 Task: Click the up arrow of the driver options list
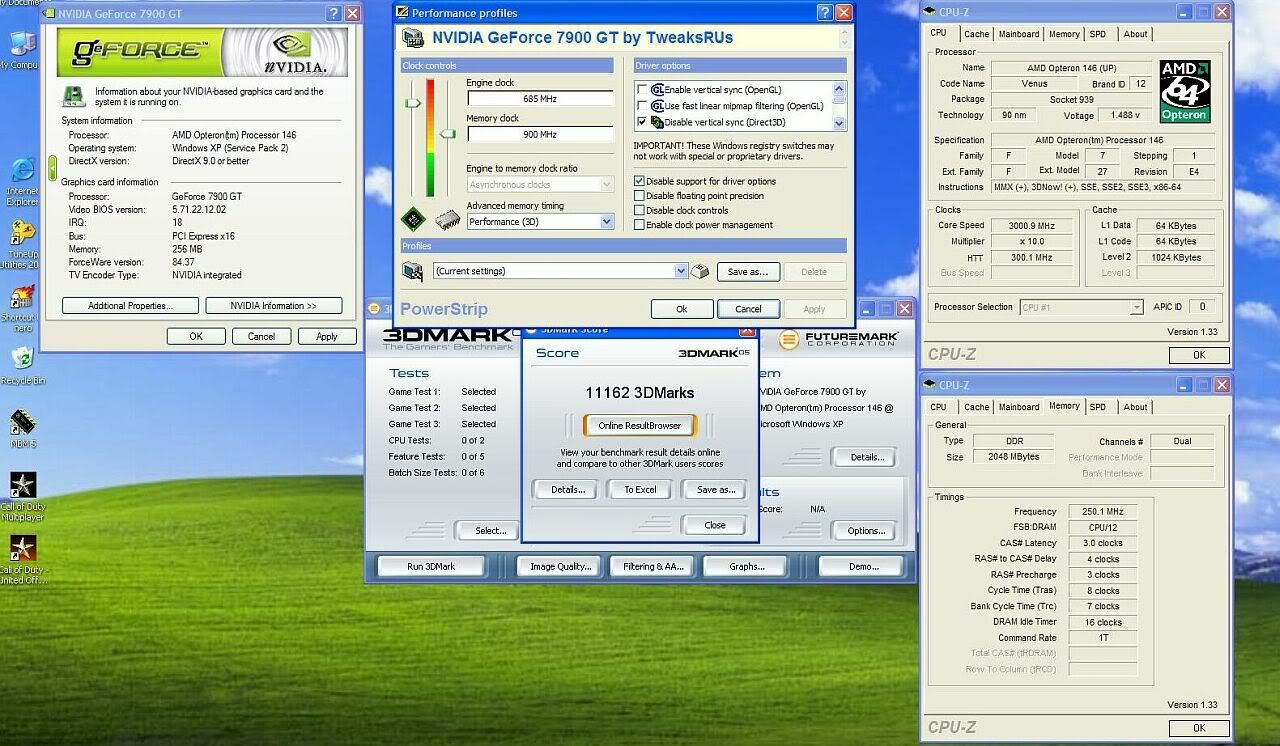pyautogui.click(x=839, y=90)
